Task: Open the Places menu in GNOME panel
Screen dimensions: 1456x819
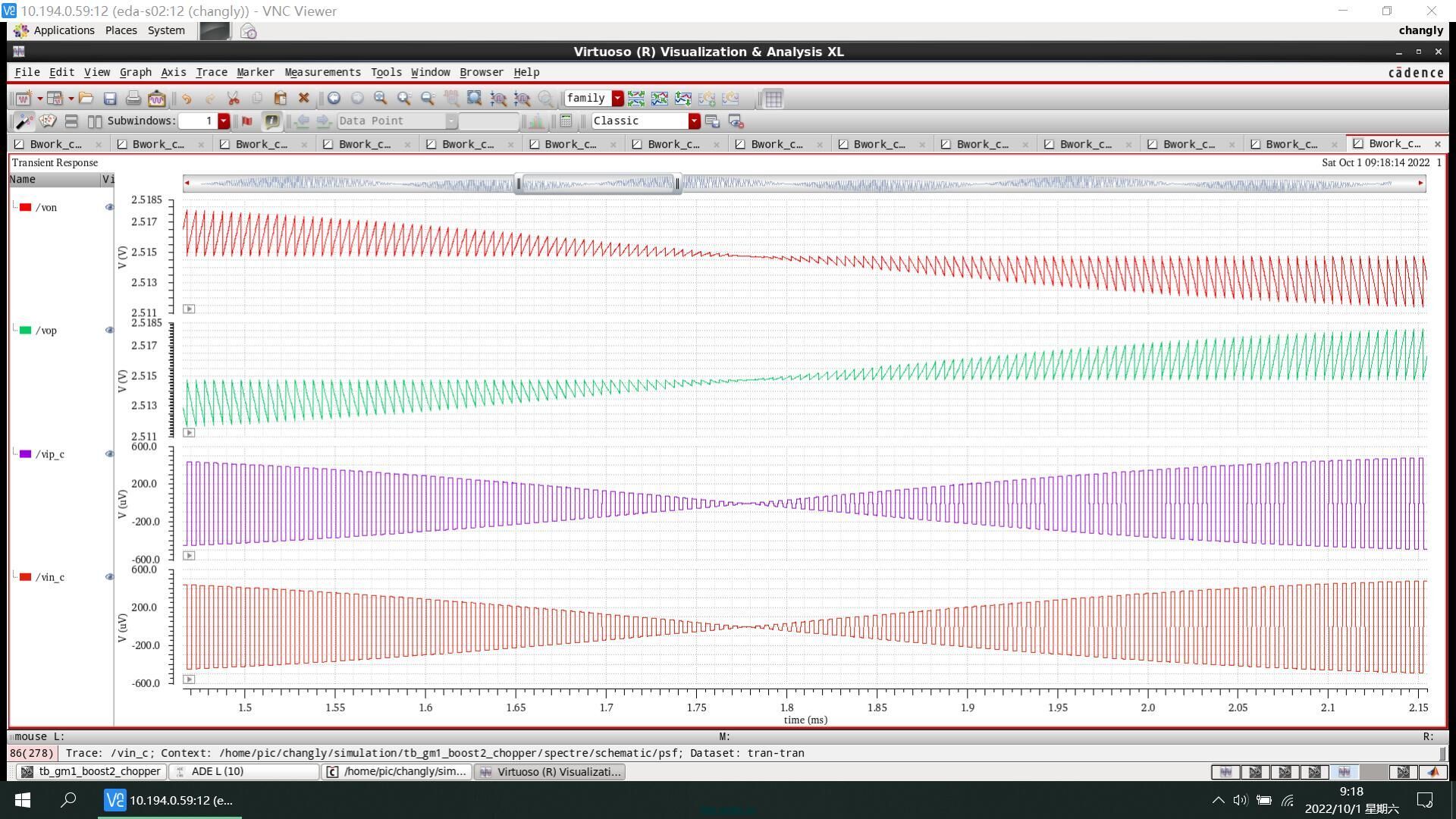Action: [x=121, y=30]
